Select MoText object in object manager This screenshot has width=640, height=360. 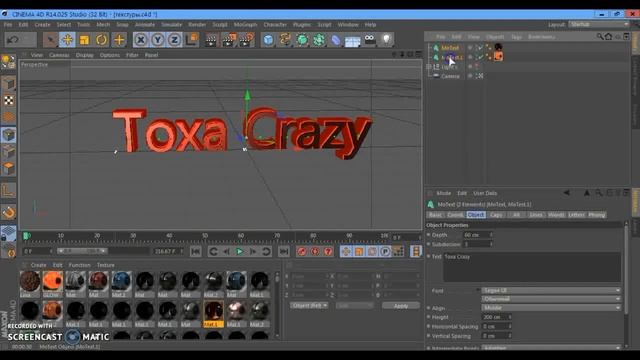(450, 48)
